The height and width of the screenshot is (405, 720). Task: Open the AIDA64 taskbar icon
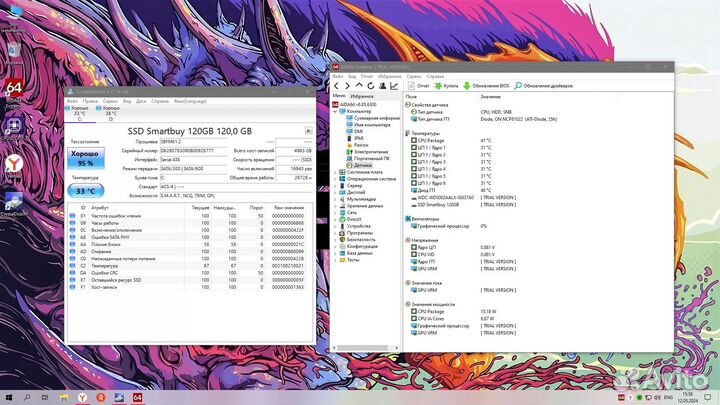tap(137, 398)
